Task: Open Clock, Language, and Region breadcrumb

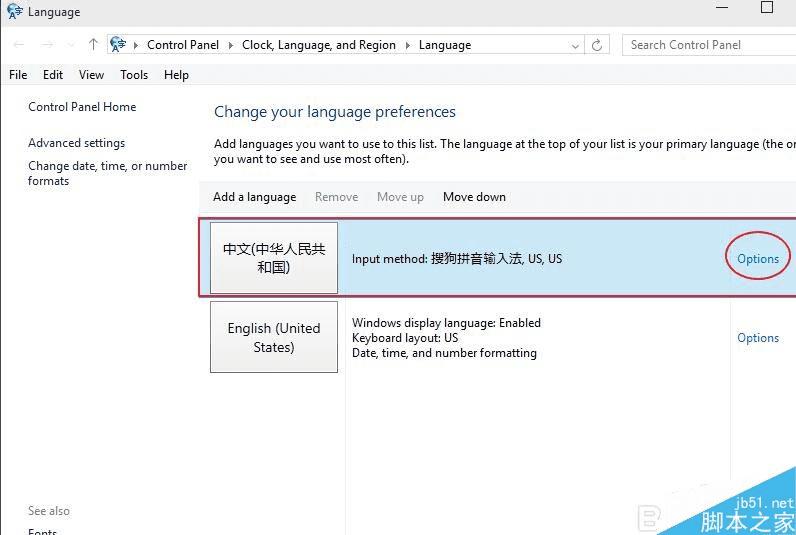Action: coord(319,45)
